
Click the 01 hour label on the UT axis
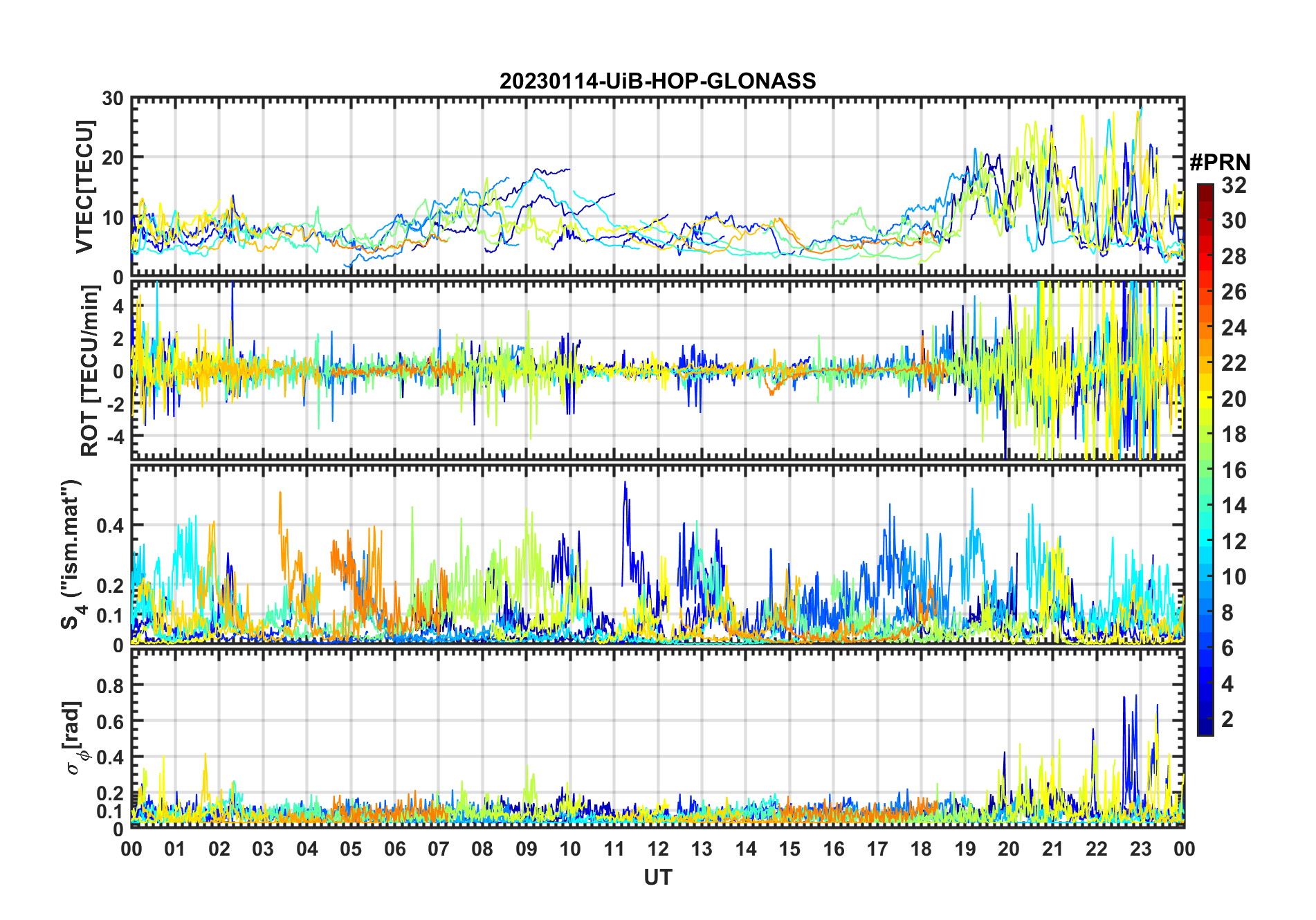point(175,849)
